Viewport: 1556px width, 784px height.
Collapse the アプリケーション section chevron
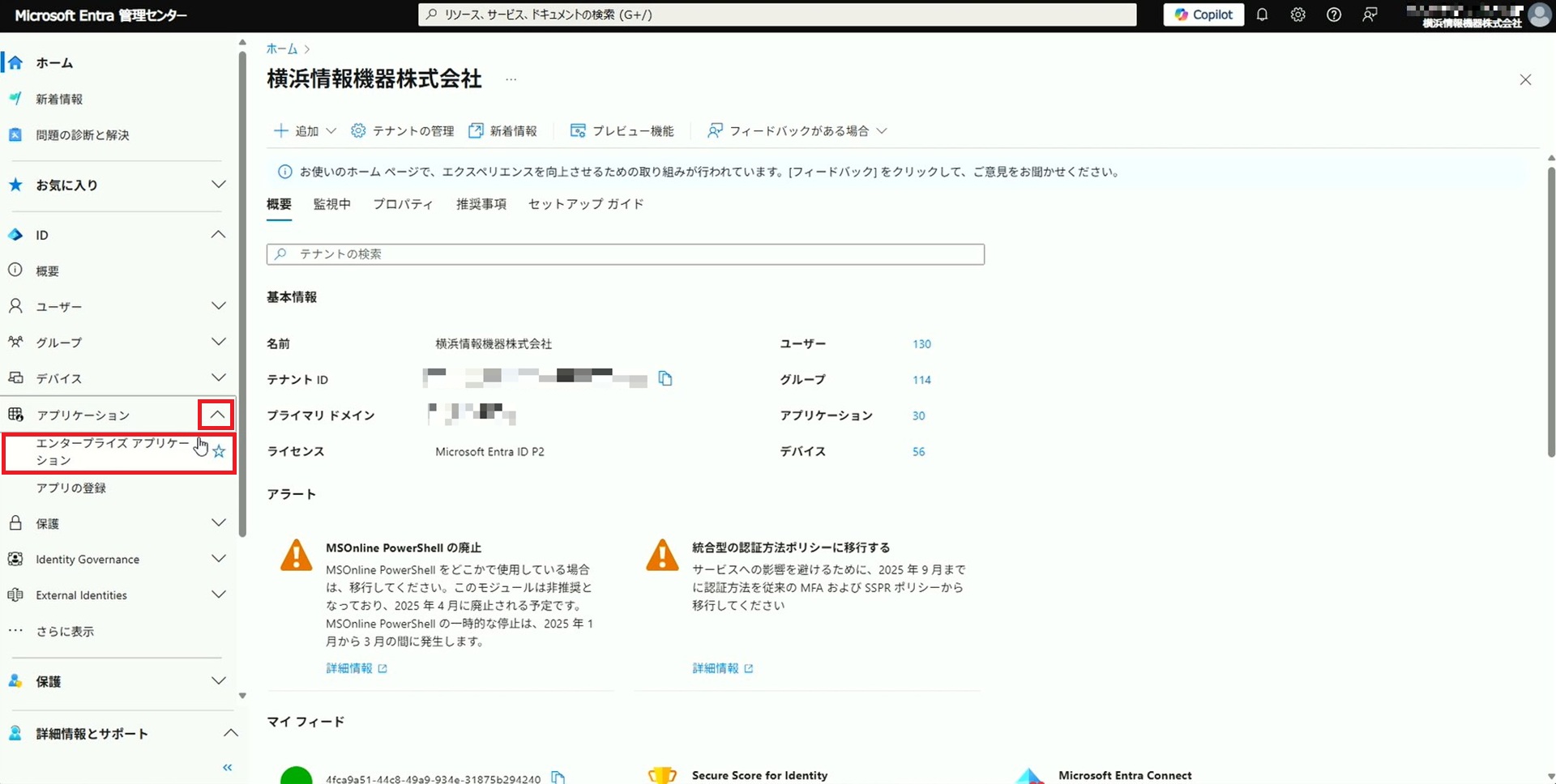coord(216,415)
